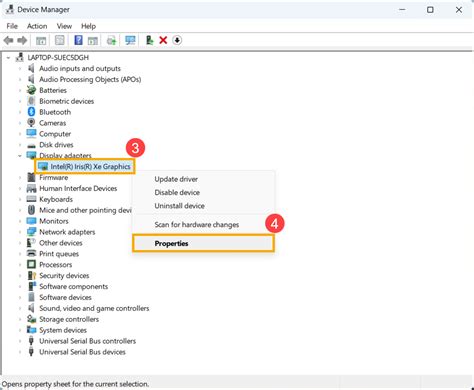Click the Processors chip icon
Image resolution: width=474 pixels, height=390 pixels.
click(x=31, y=264)
